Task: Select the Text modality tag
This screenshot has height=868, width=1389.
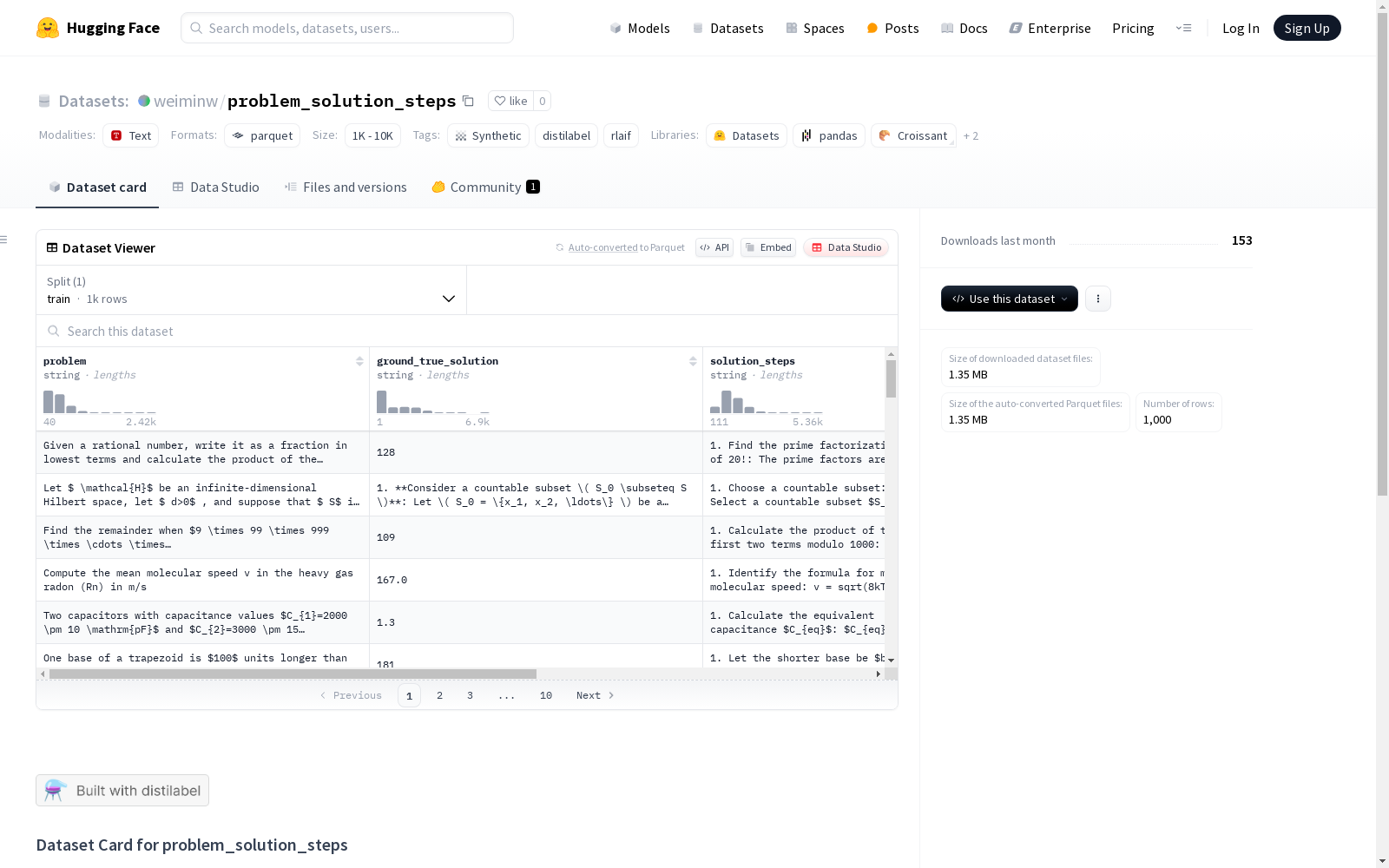Action: click(131, 135)
